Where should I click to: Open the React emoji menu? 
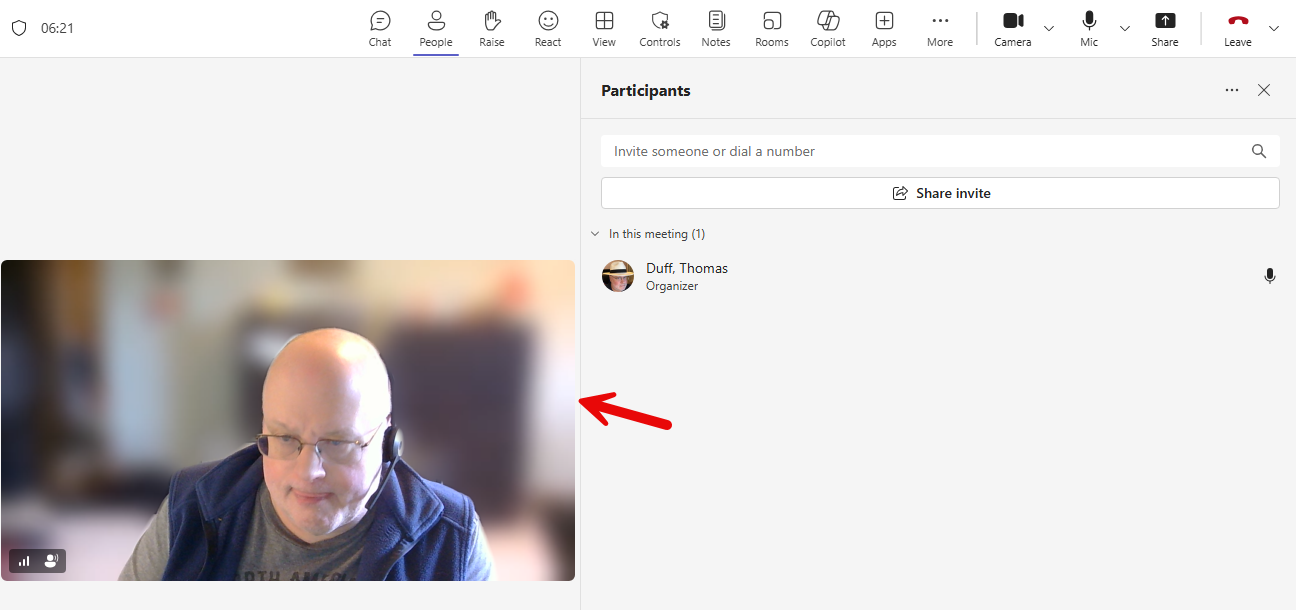tap(548, 28)
